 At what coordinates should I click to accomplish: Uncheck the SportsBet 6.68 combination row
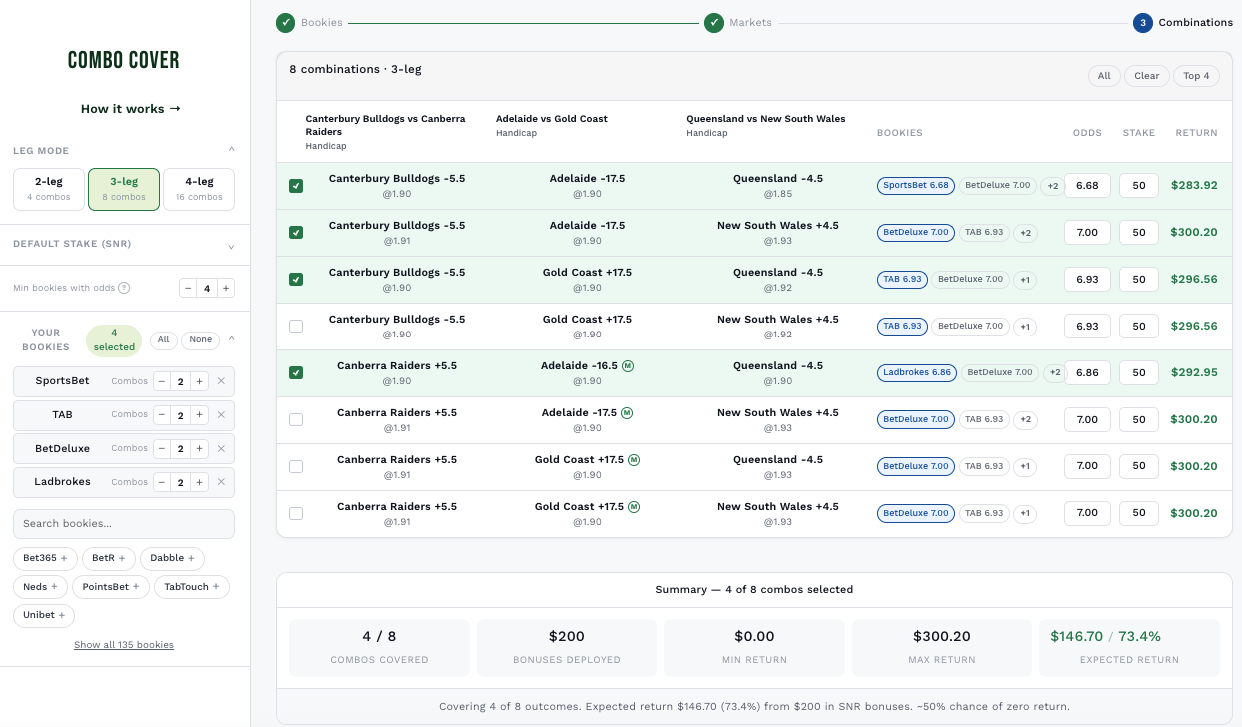click(x=296, y=186)
